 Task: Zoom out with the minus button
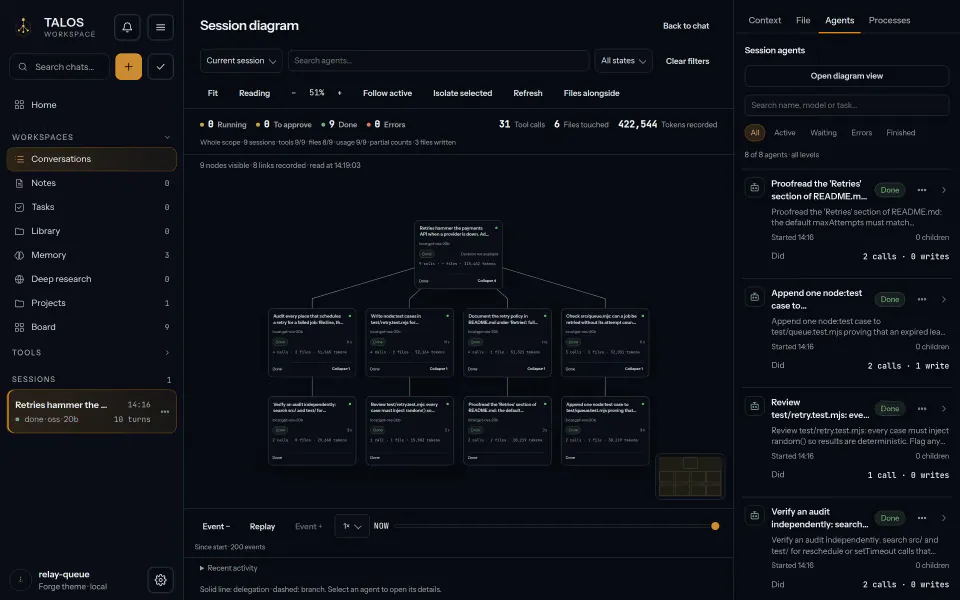[293, 93]
